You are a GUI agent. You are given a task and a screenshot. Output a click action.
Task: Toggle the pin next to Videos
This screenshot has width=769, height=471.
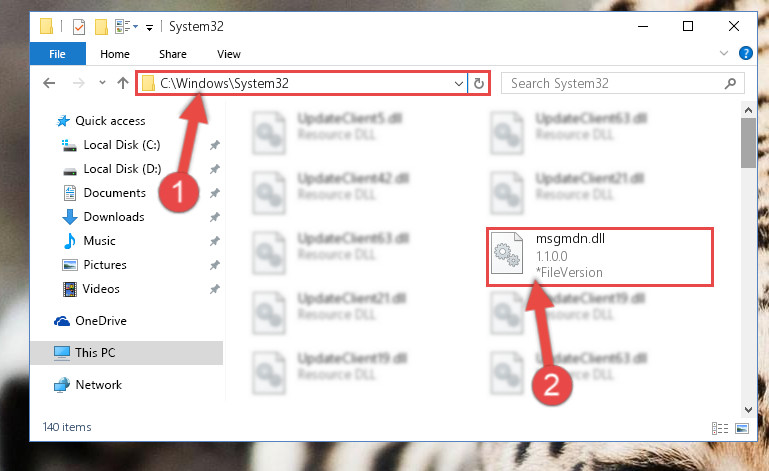214,289
